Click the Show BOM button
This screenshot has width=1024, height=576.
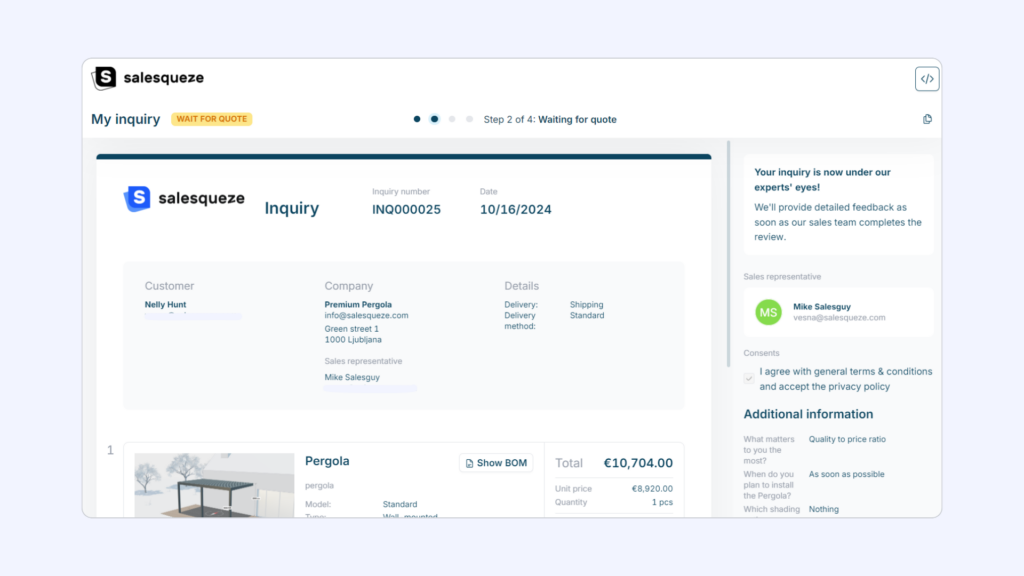496,463
